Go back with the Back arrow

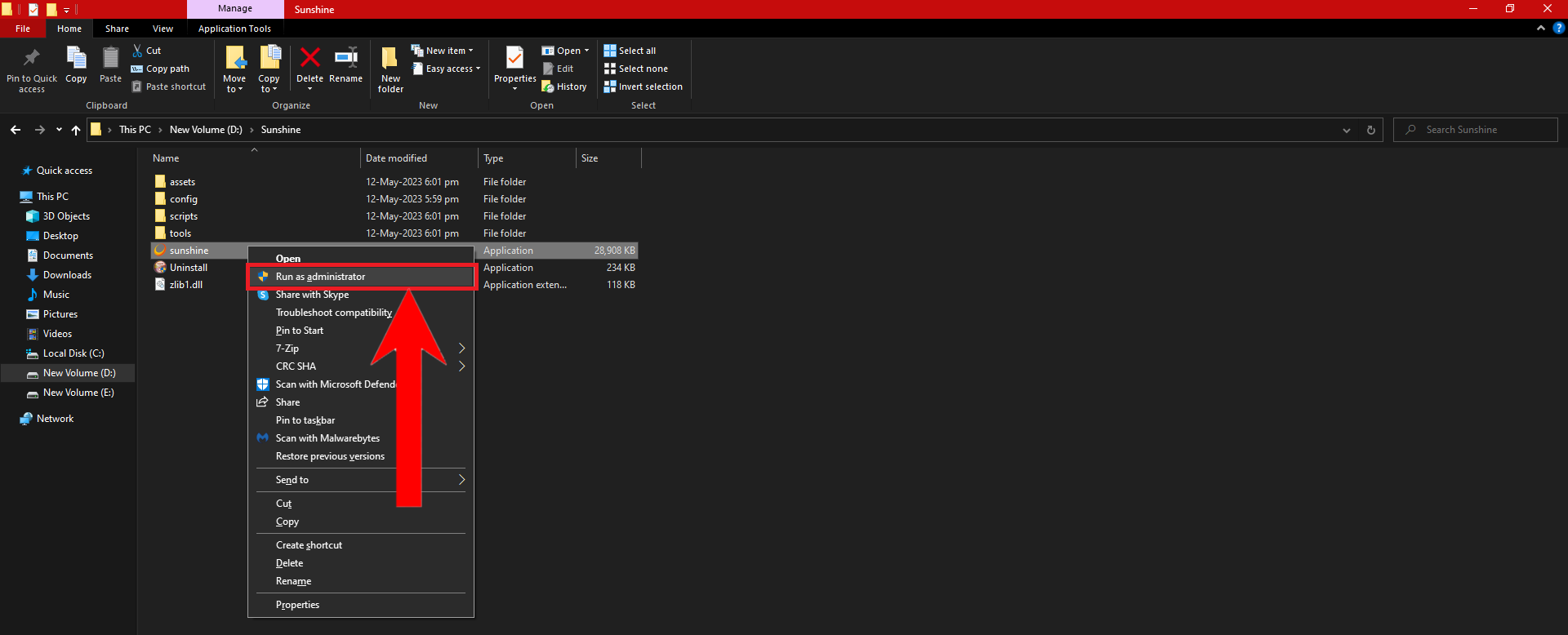(16, 130)
